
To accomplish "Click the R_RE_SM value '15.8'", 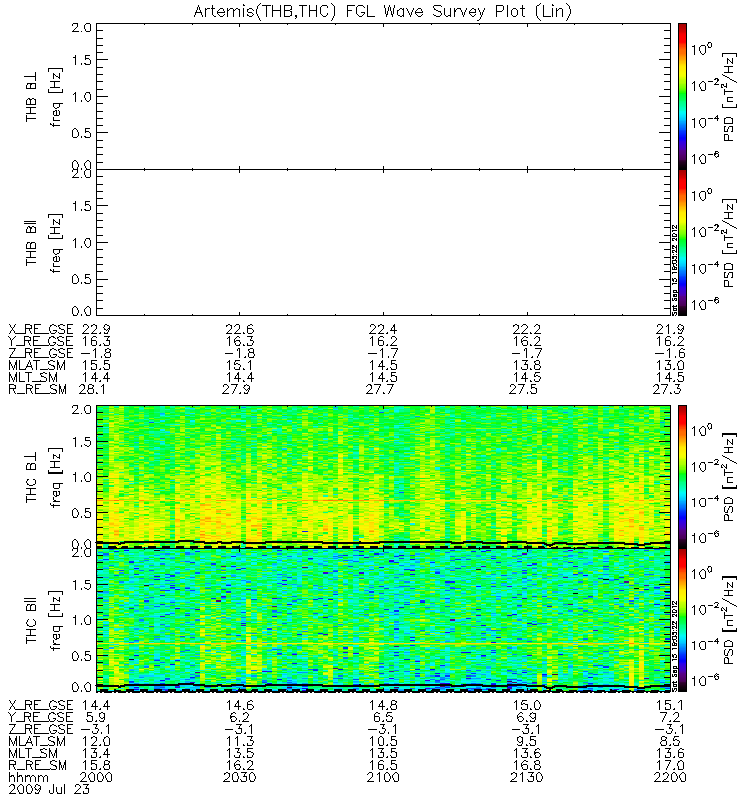I will (x=96, y=765).
